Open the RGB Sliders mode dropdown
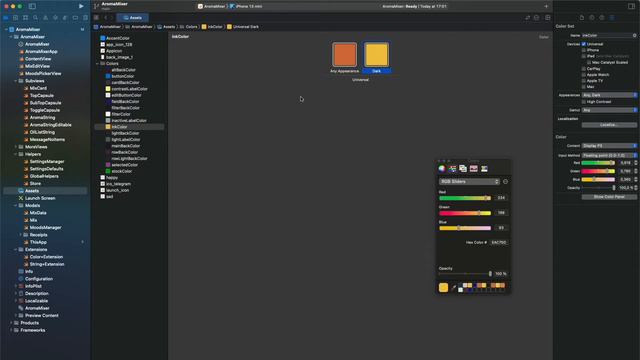640x360 pixels. (469, 182)
